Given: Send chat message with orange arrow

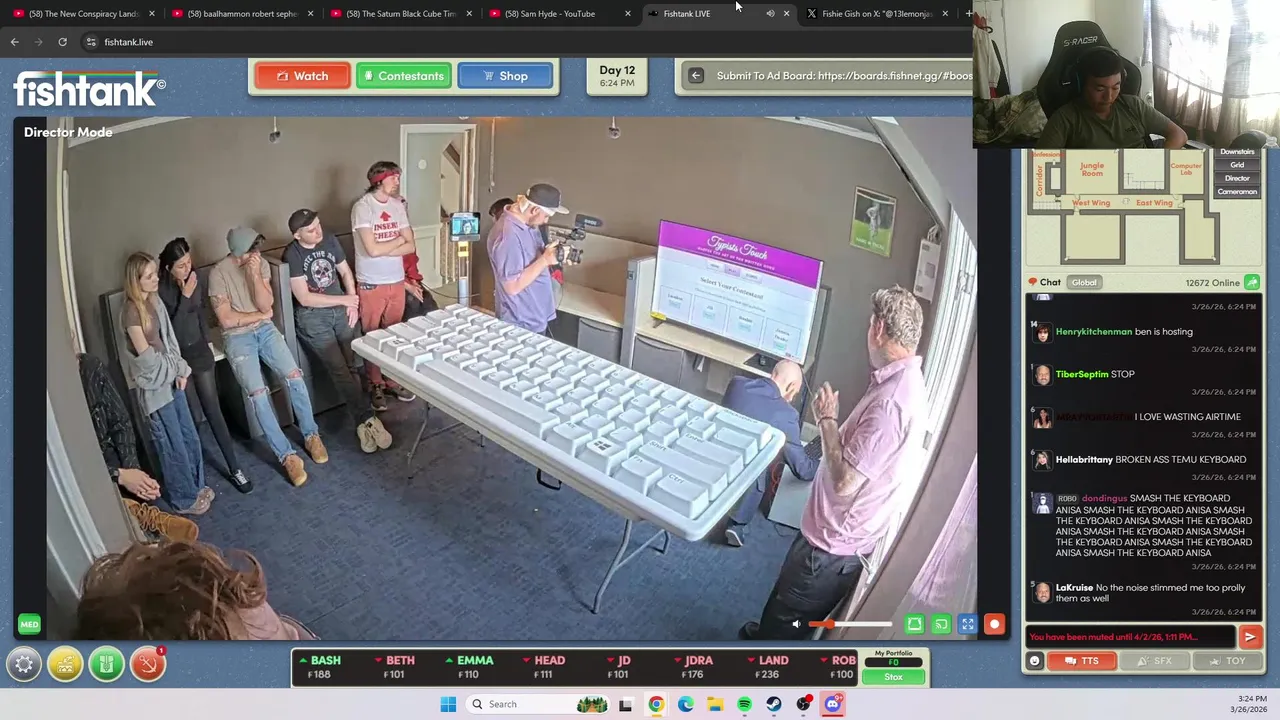Looking at the screenshot, I should [1250, 637].
